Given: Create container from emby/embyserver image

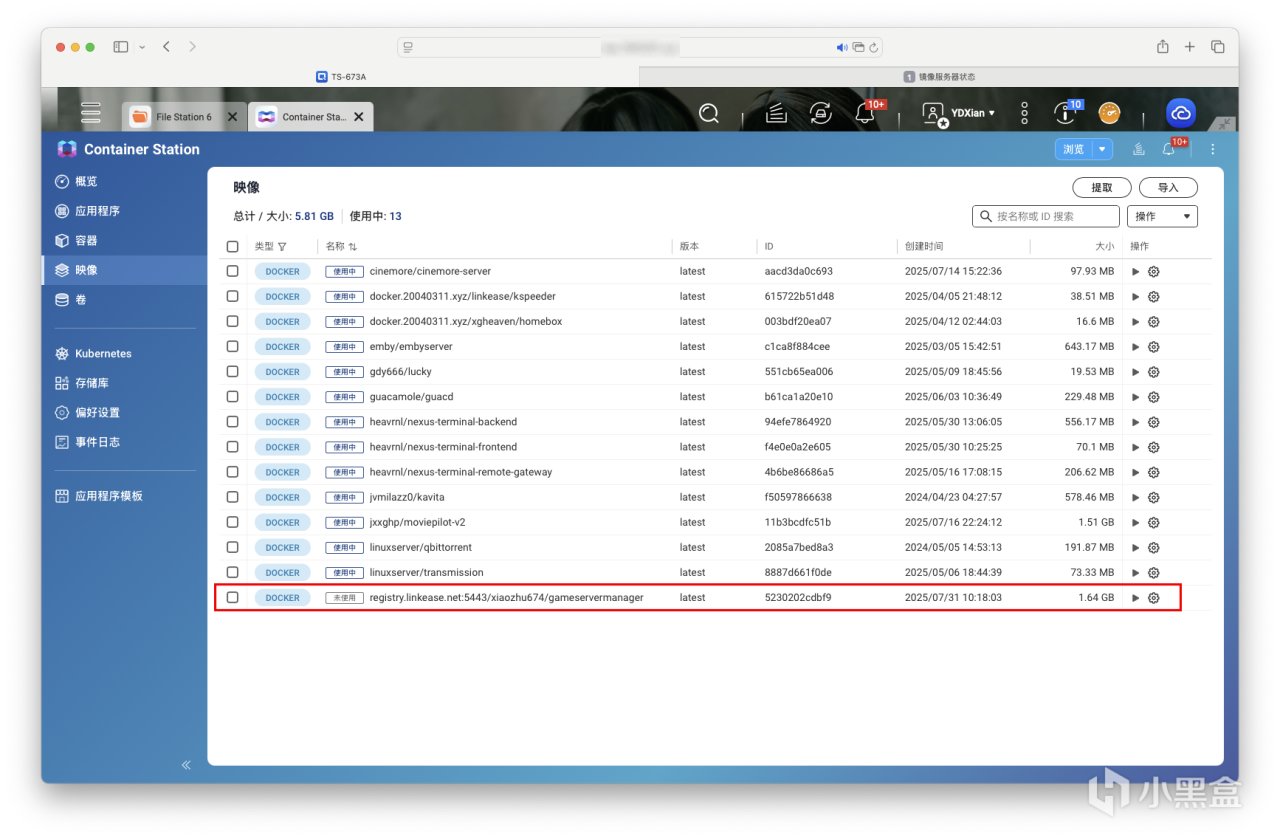Looking at the screenshot, I should [1135, 347].
